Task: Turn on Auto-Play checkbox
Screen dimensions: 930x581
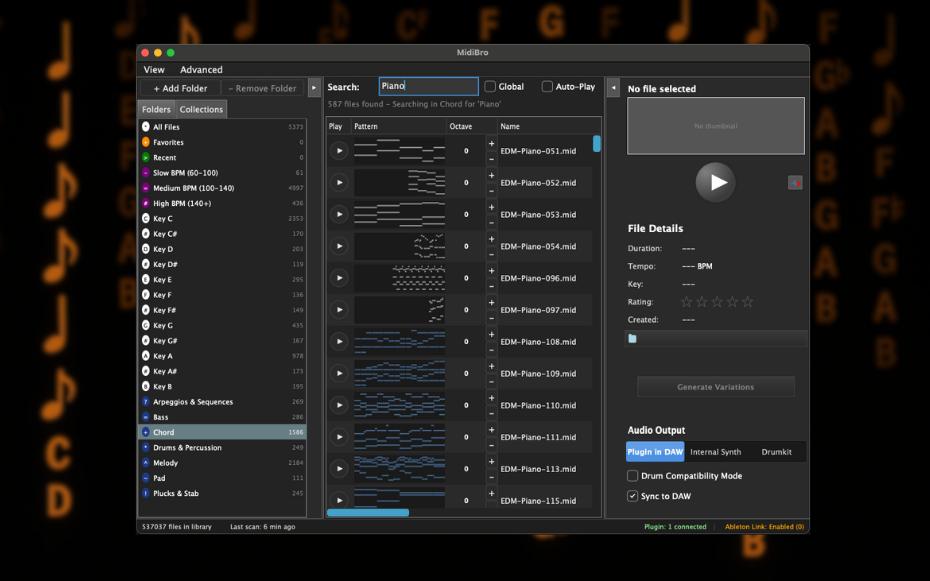Action: [x=547, y=87]
